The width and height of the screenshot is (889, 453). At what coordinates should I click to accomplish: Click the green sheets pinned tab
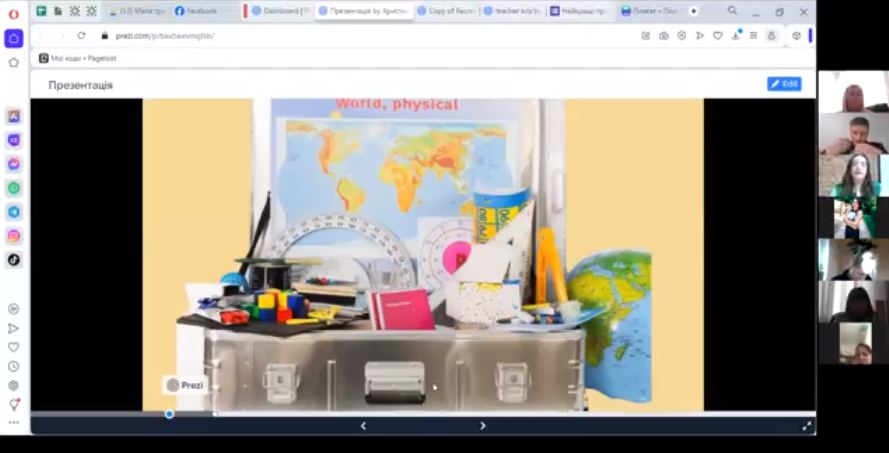click(41, 11)
